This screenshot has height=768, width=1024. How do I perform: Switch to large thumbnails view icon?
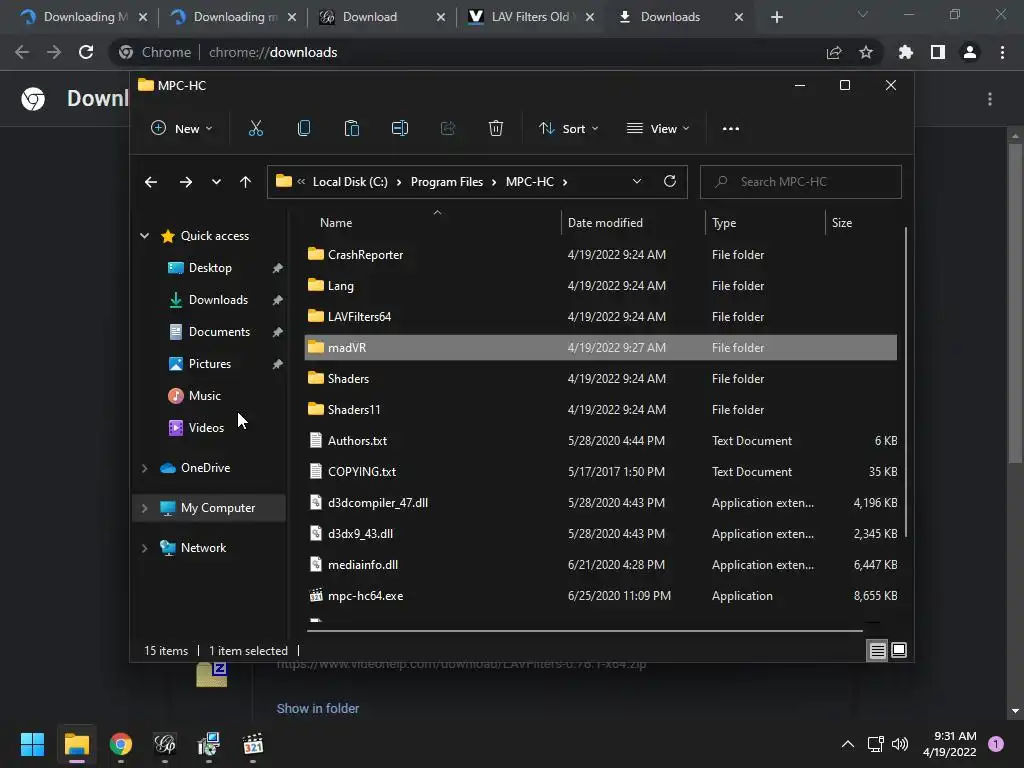[899, 650]
